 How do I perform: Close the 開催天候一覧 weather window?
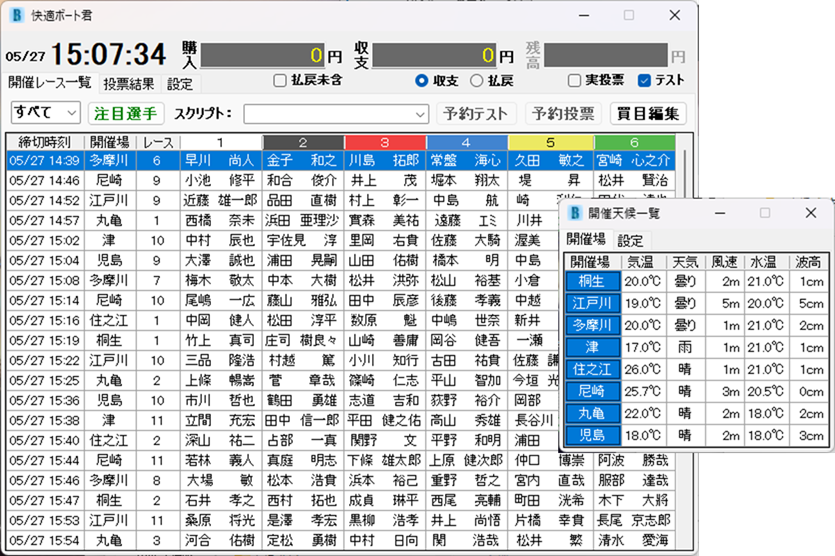pyautogui.click(x=811, y=213)
